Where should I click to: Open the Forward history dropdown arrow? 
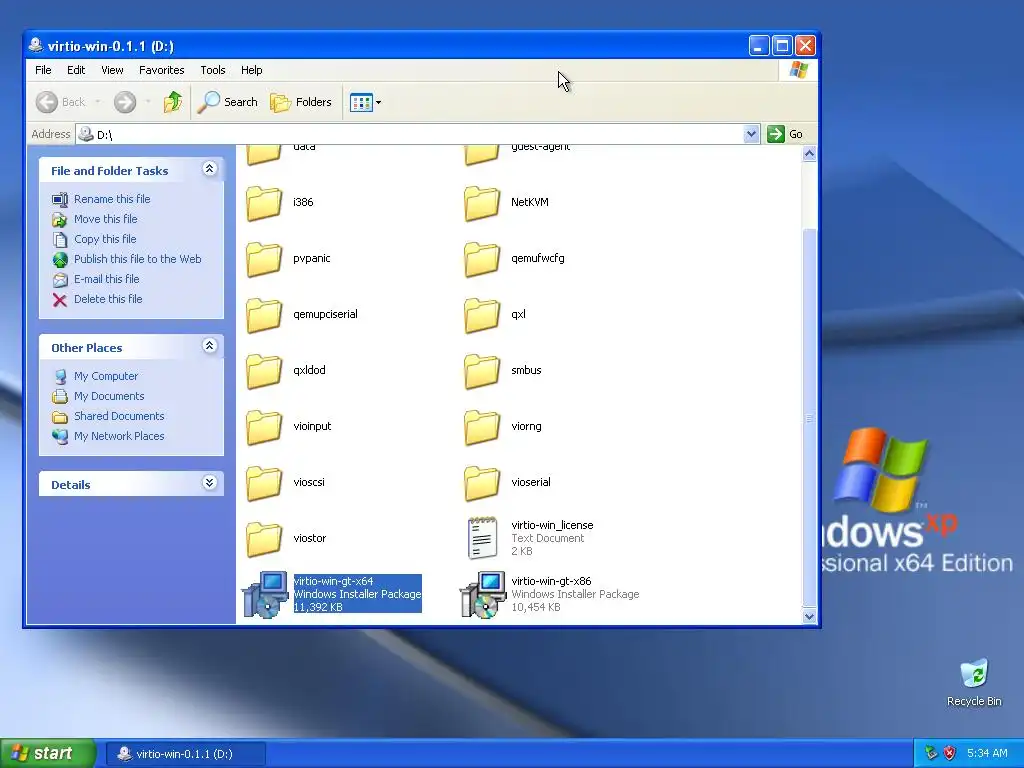point(148,102)
